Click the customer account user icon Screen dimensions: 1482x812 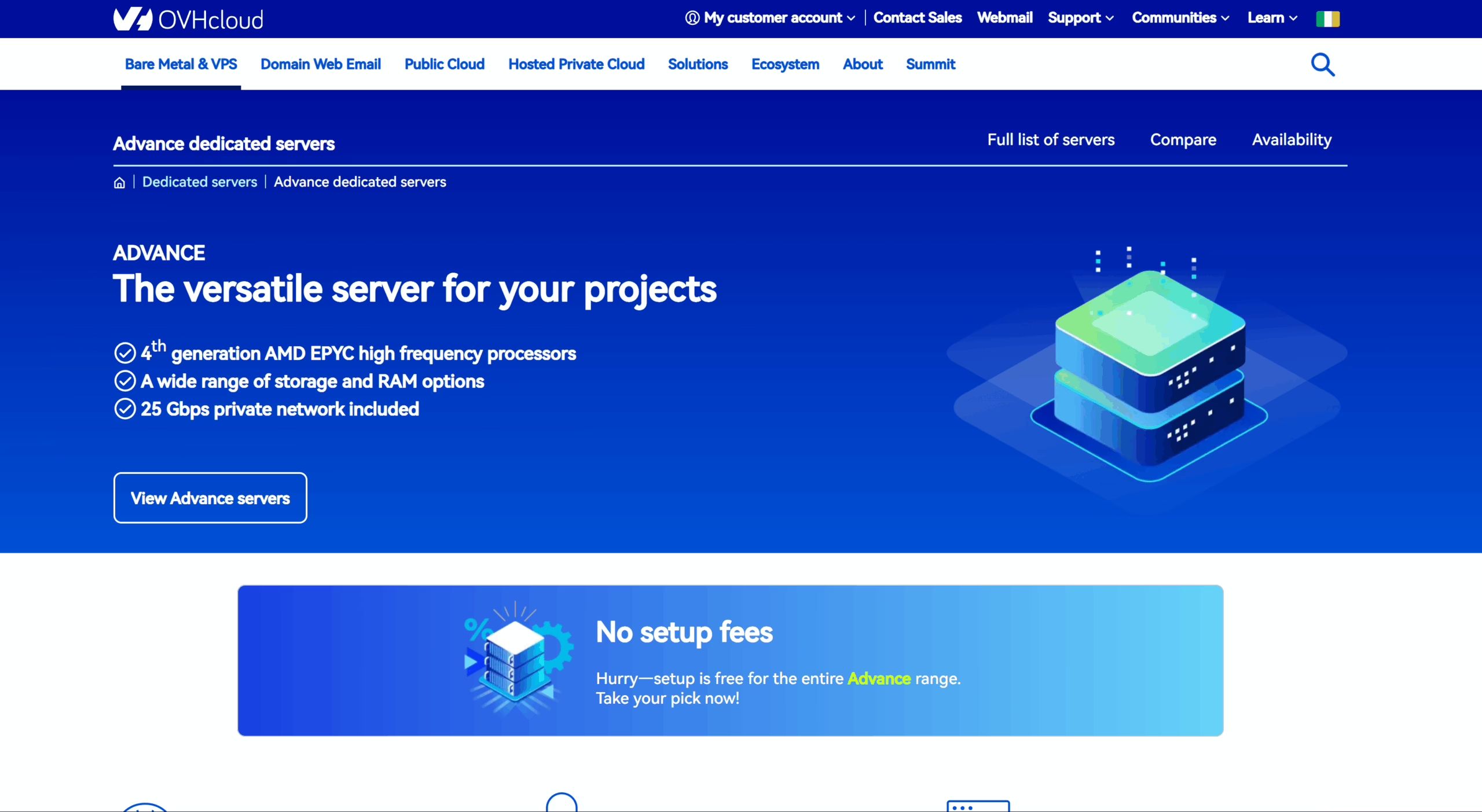692,18
